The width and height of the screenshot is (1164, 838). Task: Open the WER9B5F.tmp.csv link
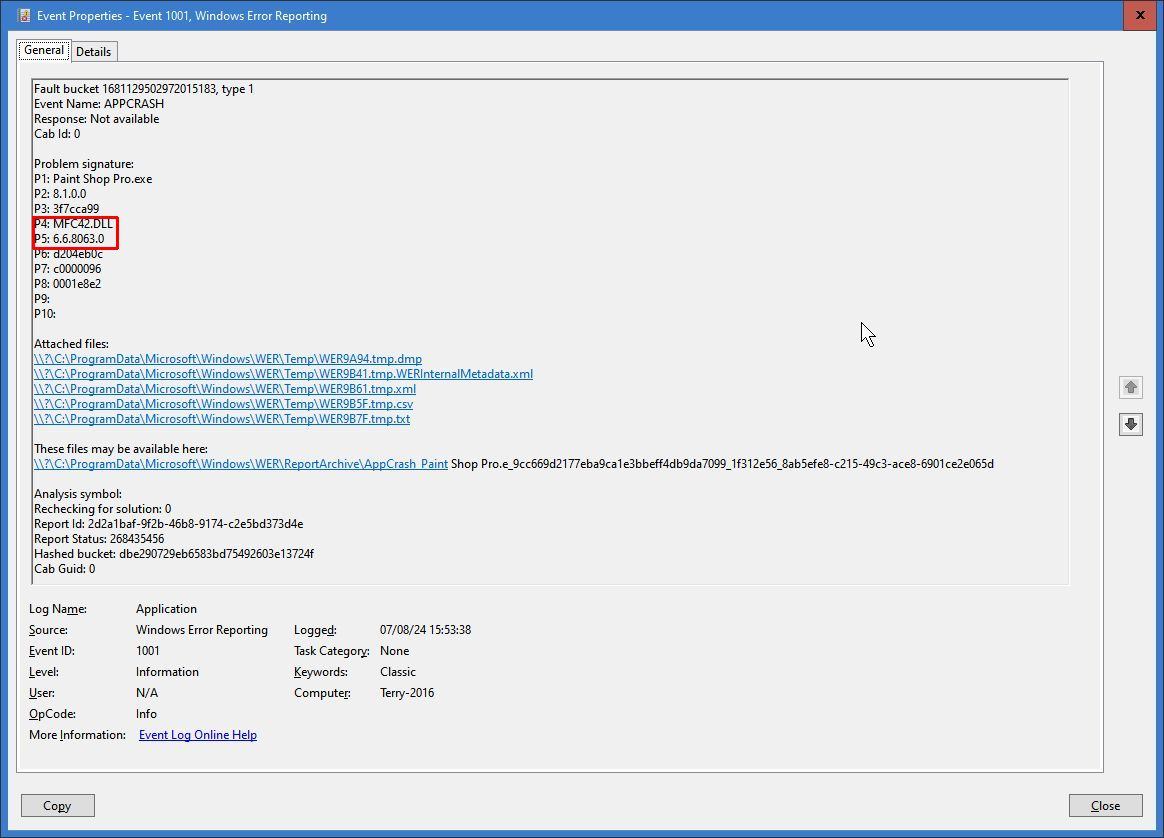pyautogui.click(x=223, y=404)
